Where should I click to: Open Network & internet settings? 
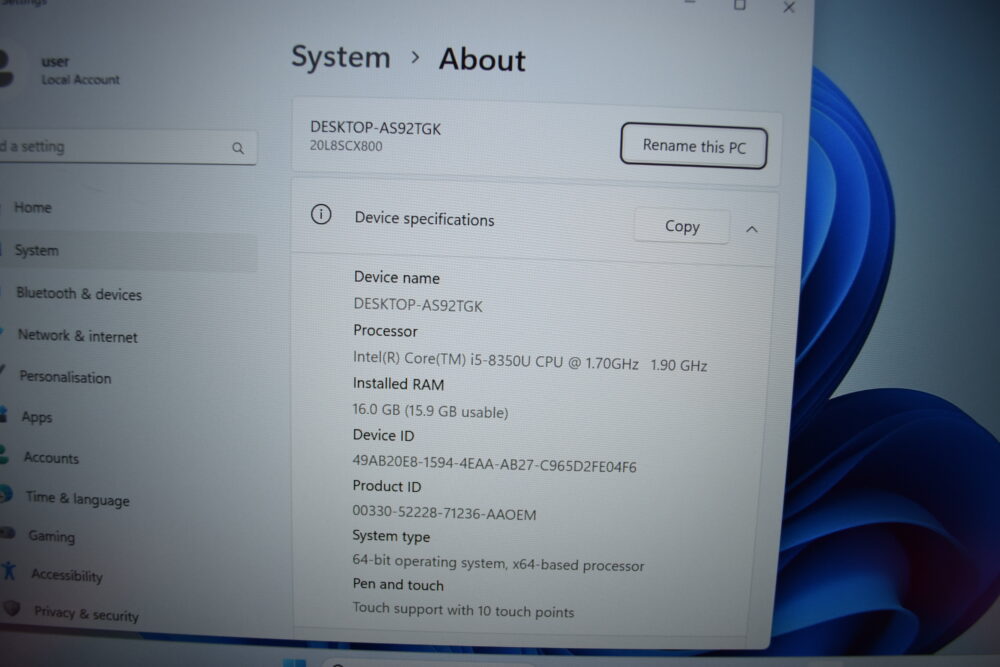(77, 335)
